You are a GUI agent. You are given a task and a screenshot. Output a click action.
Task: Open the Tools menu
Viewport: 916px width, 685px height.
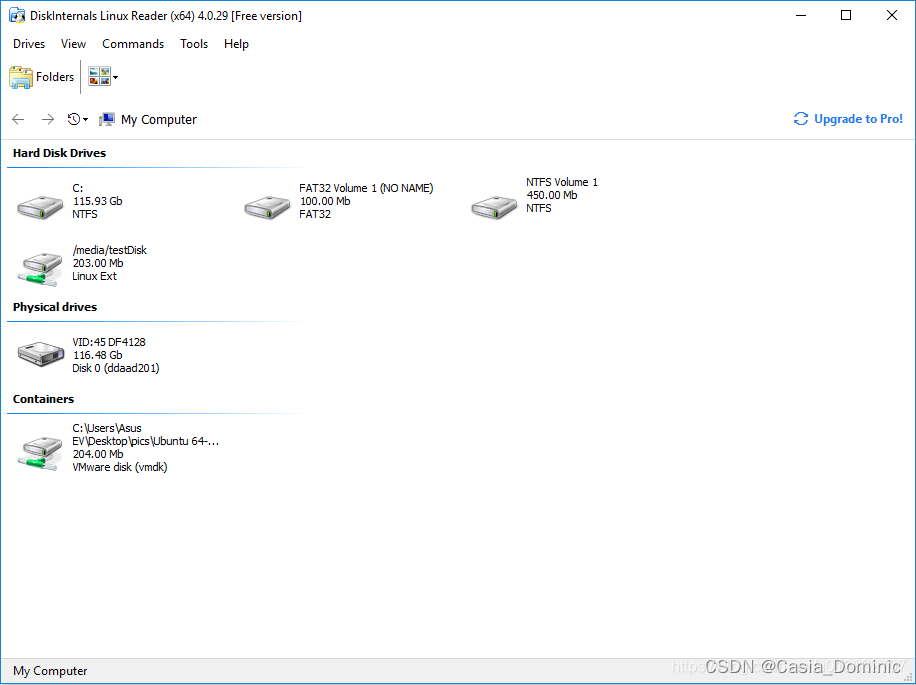(194, 44)
